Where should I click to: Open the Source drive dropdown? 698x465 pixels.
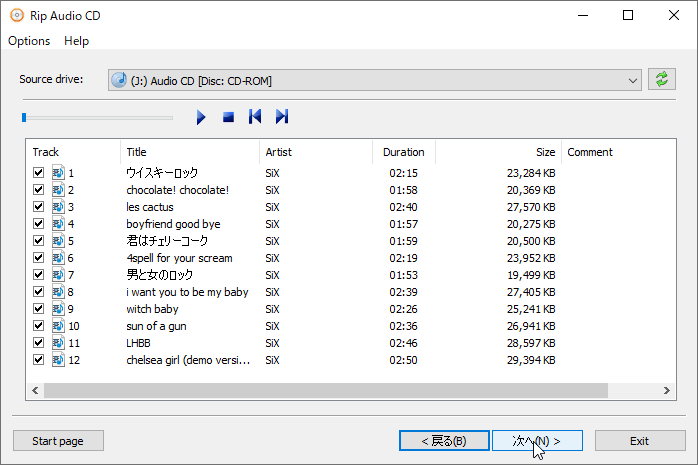click(374, 80)
